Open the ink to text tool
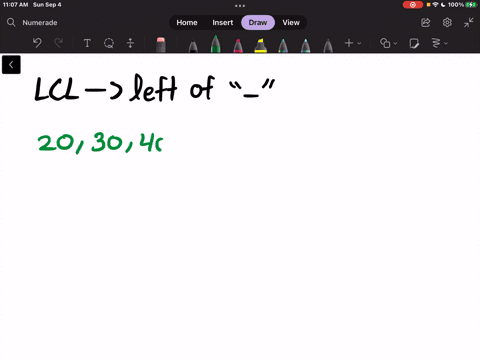 [x=436, y=43]
